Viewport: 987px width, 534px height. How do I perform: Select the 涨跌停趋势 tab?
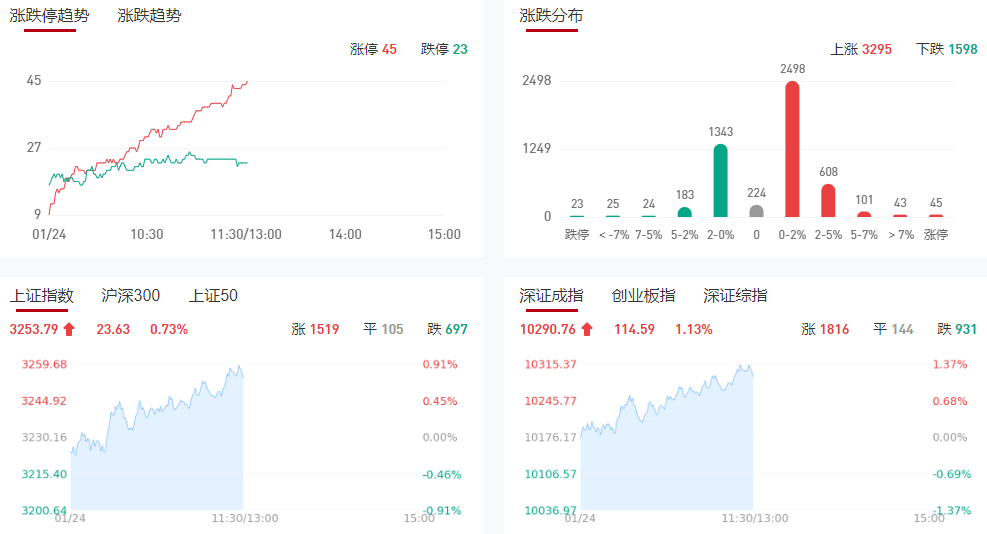[x=49, y=16]
